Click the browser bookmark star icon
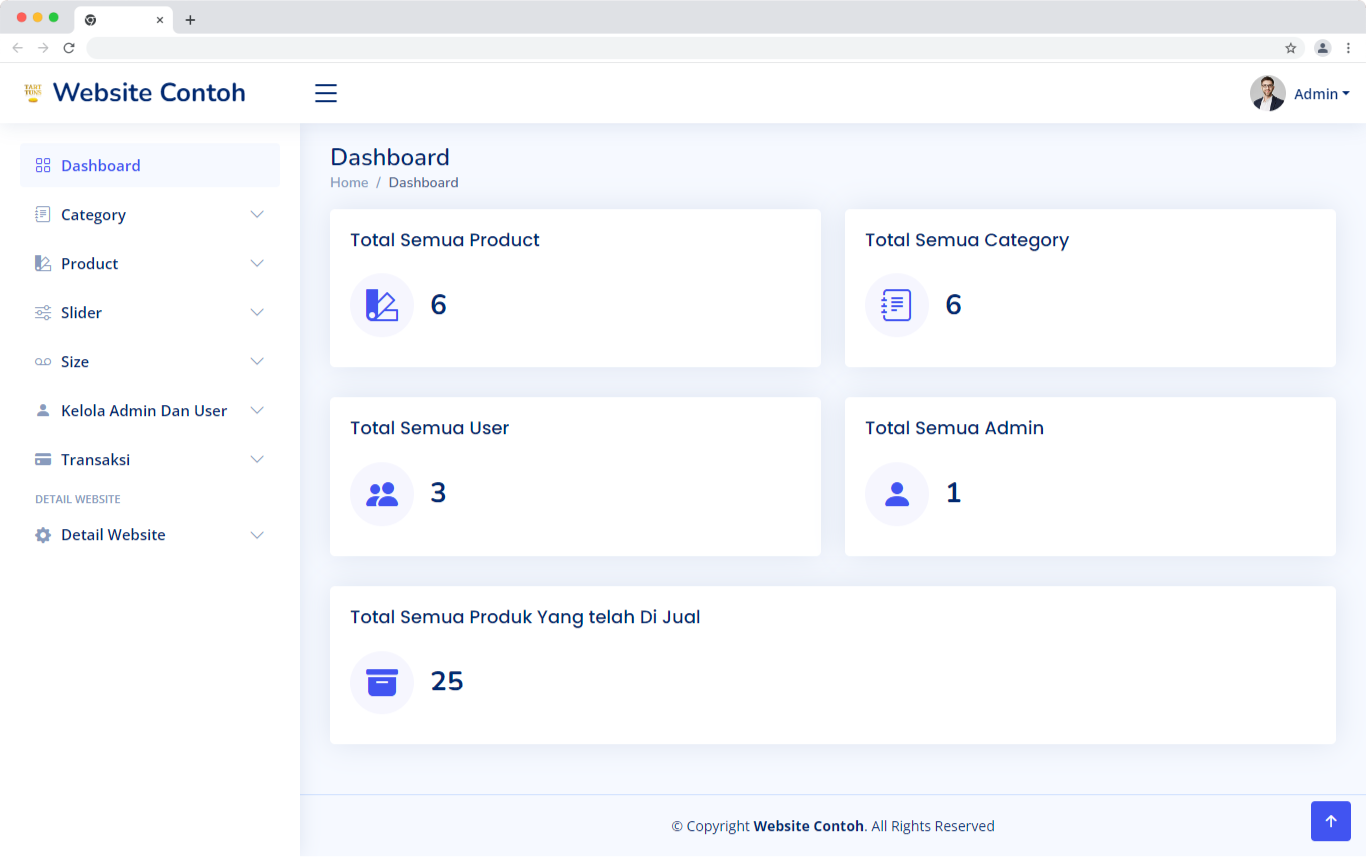This screenshot has height=857, width=1366. point(1290,48)
